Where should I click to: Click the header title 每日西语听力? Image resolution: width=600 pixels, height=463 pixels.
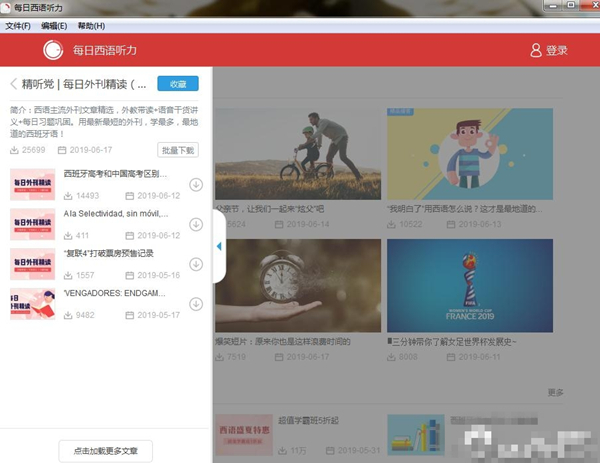coord(105,50)
